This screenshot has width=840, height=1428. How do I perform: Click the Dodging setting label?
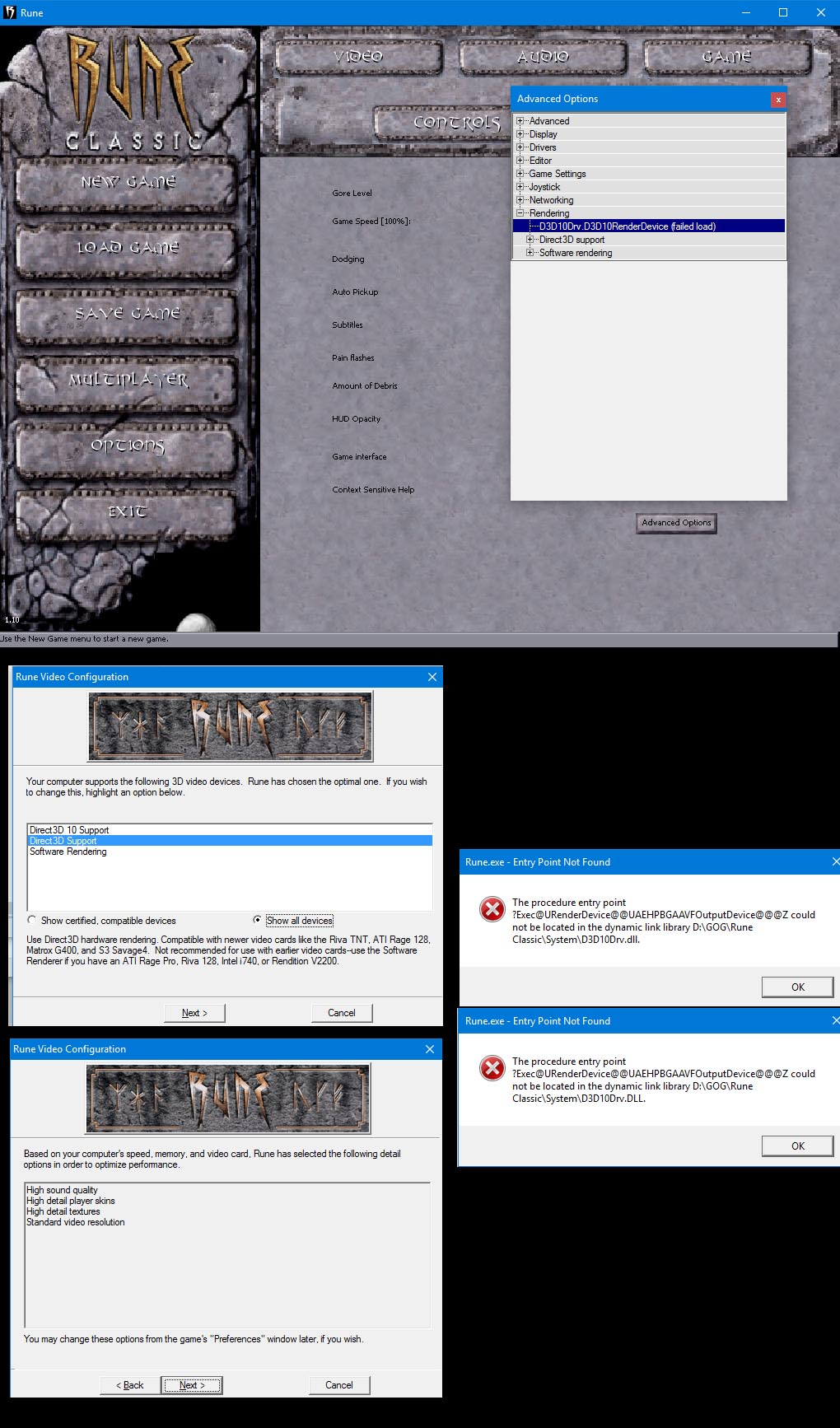348,259
